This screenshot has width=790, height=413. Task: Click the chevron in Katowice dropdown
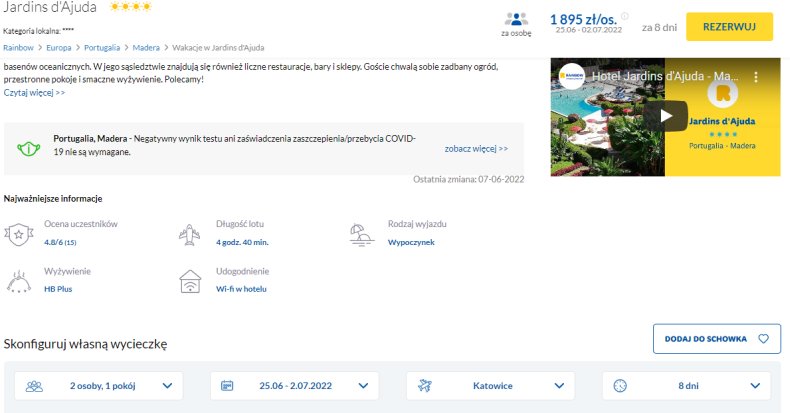[x=559, y=386]
